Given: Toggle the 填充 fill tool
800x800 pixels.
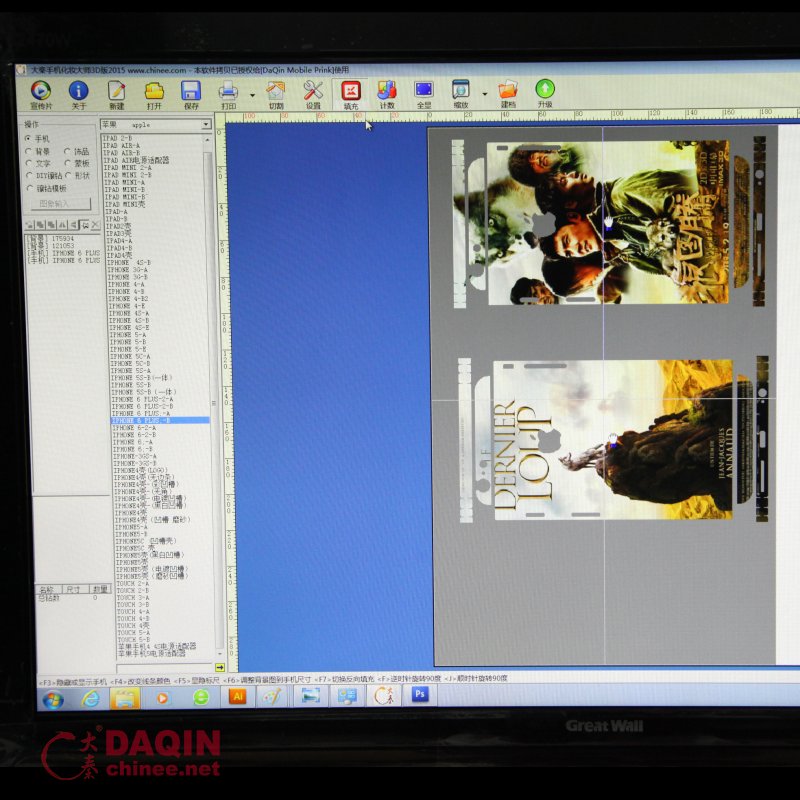Looking at the screenshot, I should (351, 95).
